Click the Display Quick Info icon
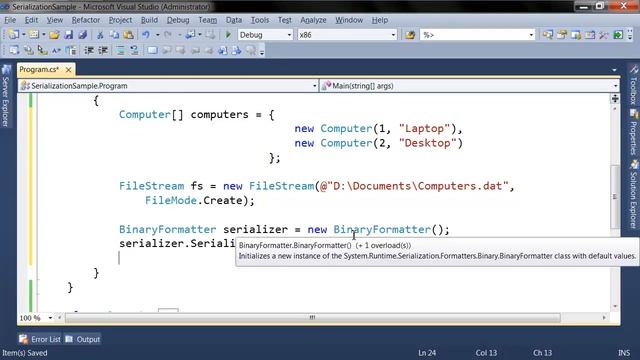The width and height of the screenshot is (640, 360). pyautogui.click(x=42, y=51)
